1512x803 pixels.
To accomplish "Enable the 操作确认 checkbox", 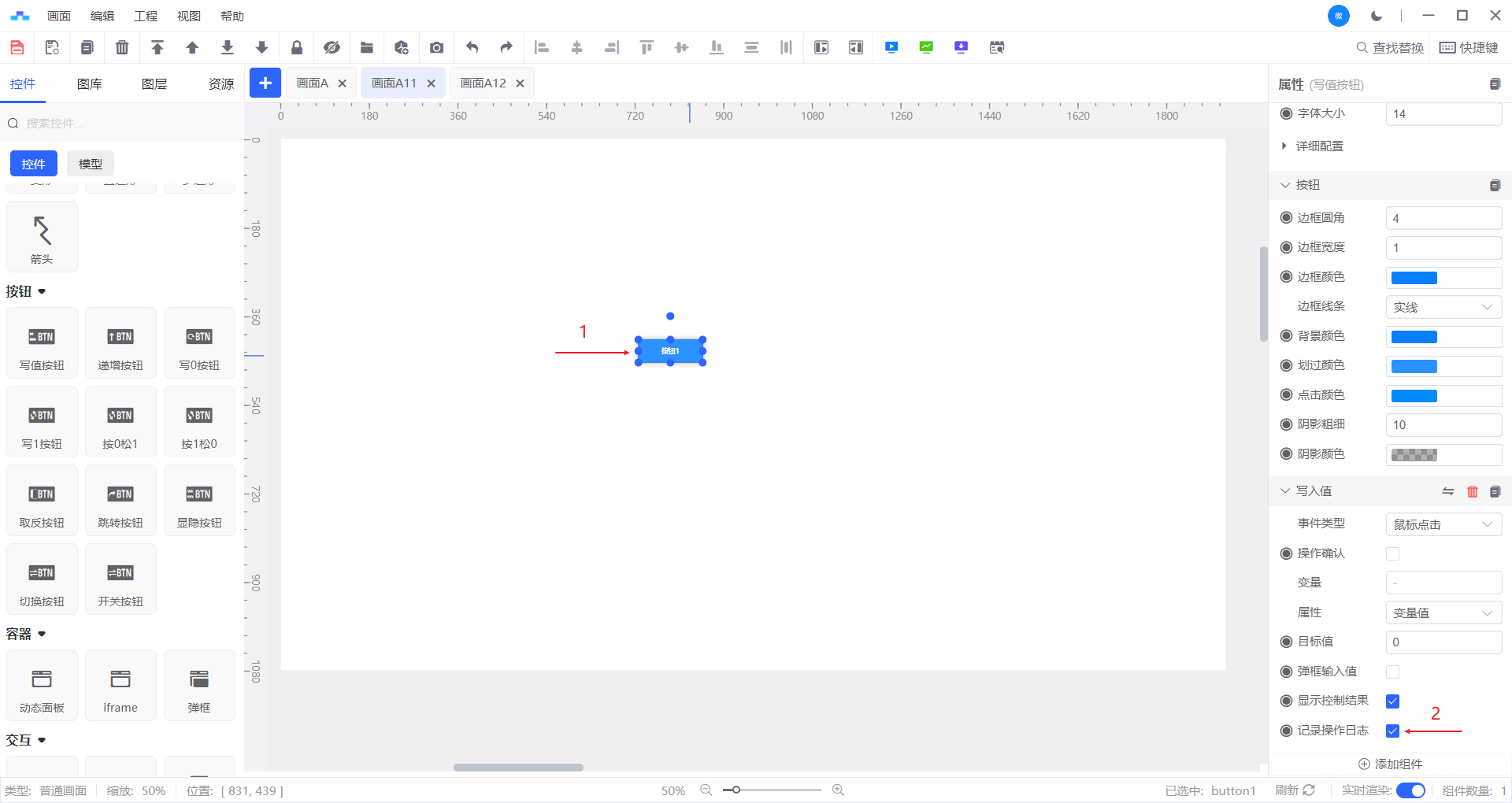I will (x=1392, y=553).
